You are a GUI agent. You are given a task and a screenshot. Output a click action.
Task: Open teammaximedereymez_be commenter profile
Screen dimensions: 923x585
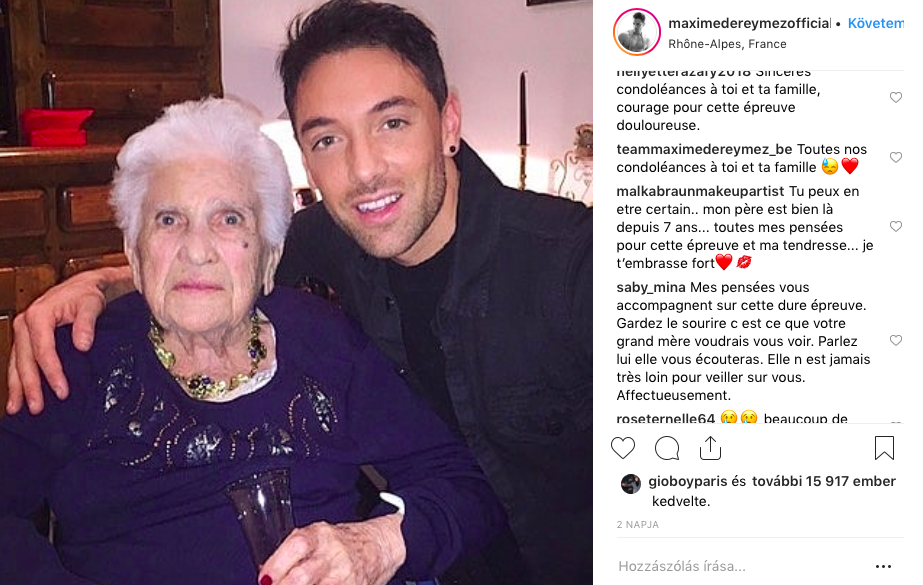704,149
